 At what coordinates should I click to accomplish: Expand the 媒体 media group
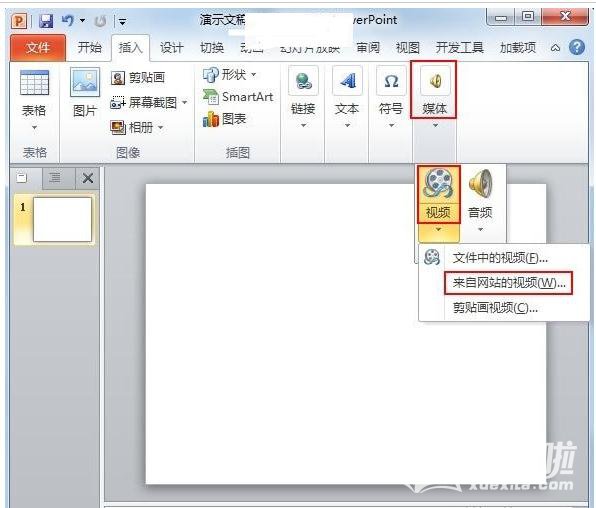pyautogui.click(x=434, y=90)
